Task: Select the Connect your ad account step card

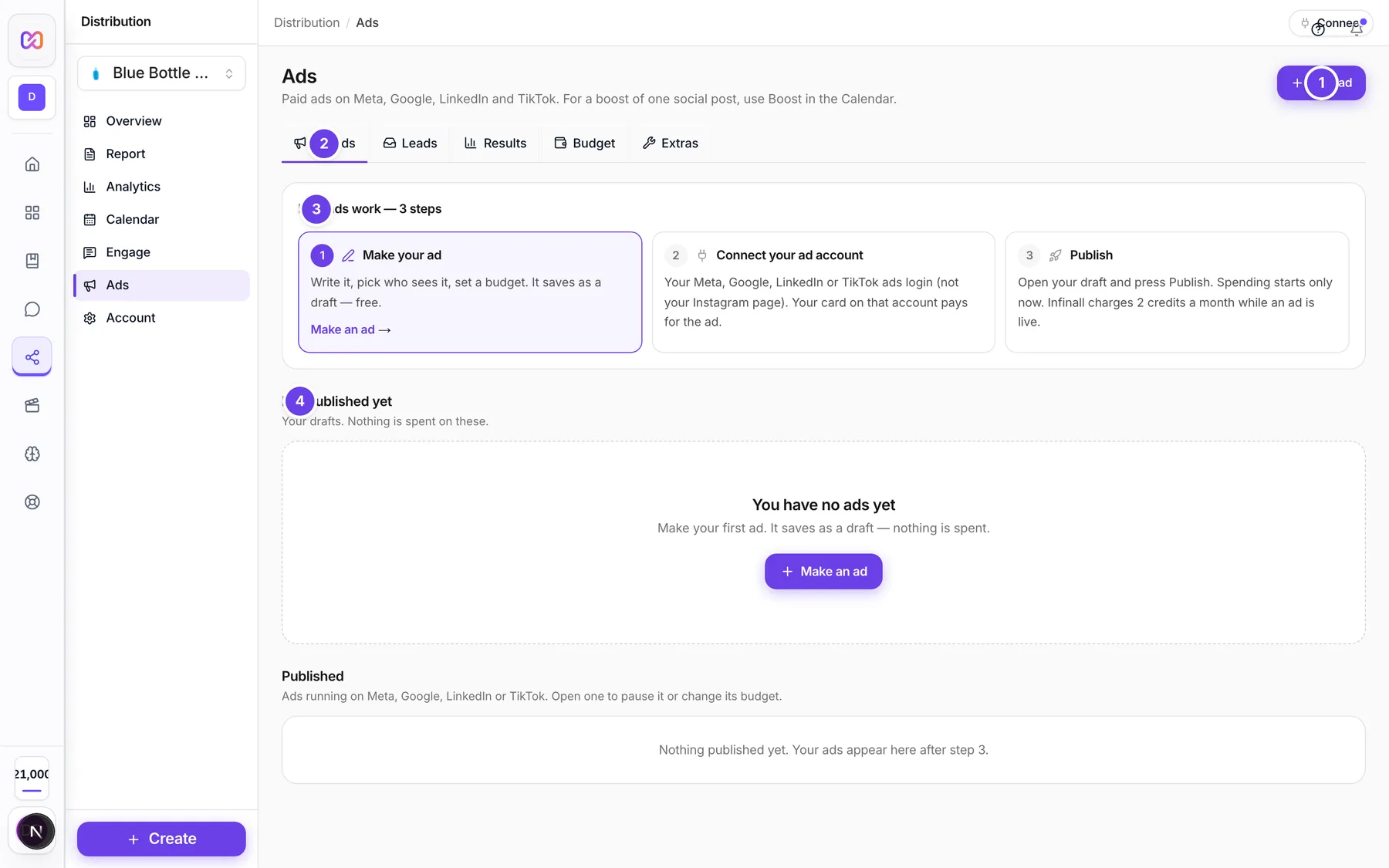Action: click(x=823, y=292)
